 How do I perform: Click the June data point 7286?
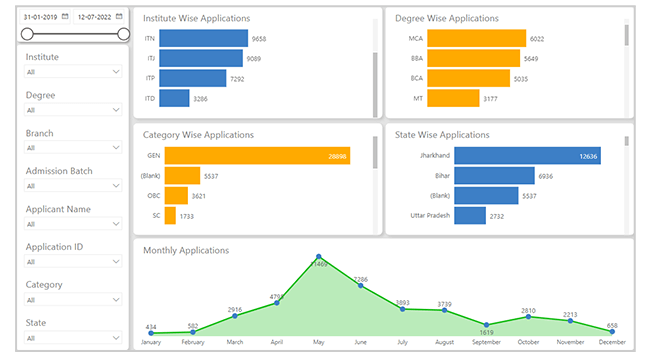[360, 286]
